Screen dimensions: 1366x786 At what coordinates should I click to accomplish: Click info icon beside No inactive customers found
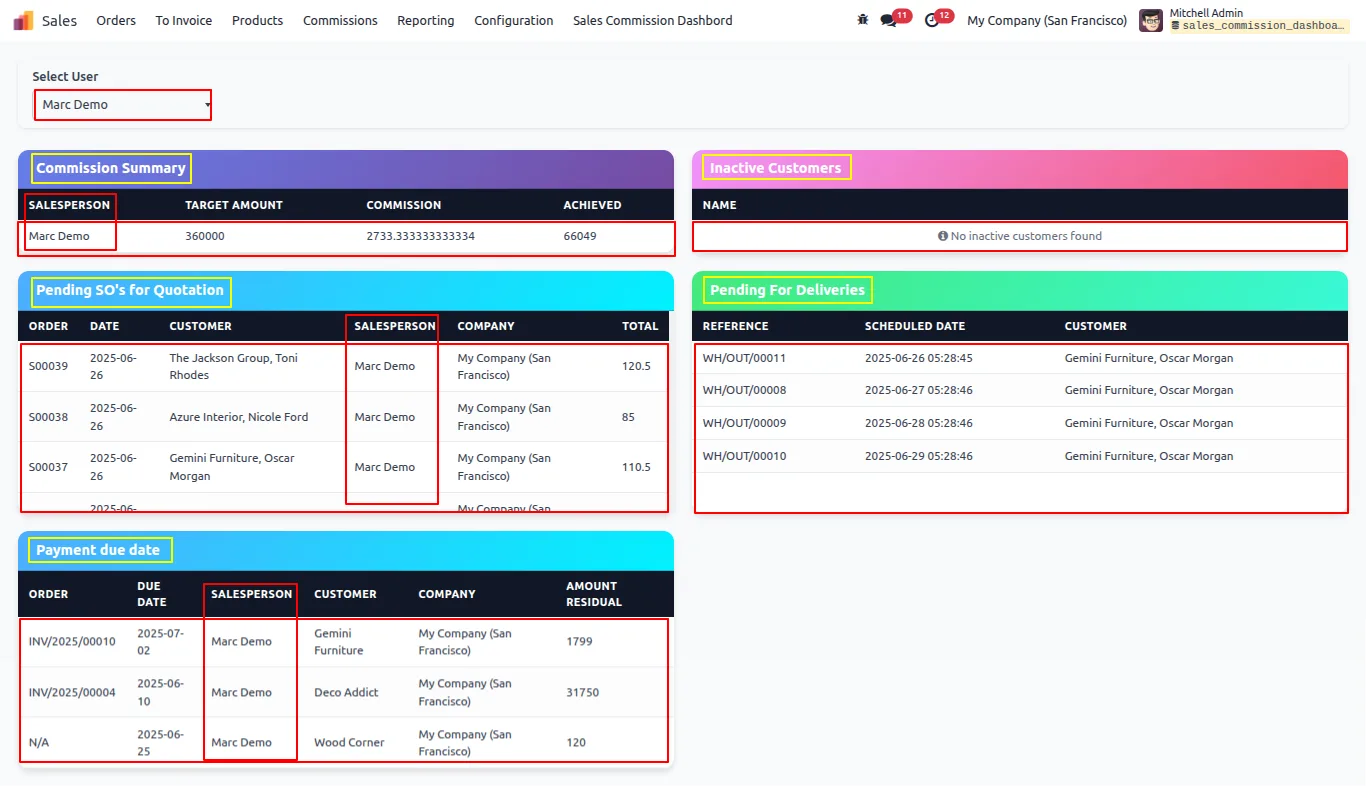(x=943, y=236)
